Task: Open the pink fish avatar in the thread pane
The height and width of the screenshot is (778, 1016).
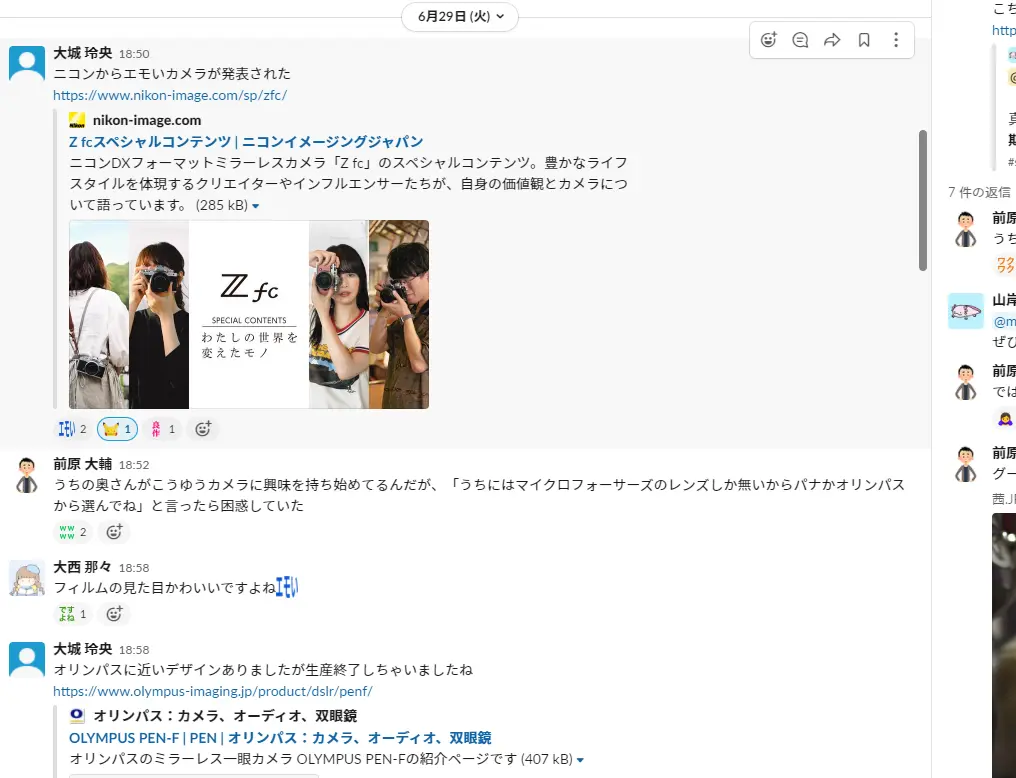Action: [x=965, y=311]
